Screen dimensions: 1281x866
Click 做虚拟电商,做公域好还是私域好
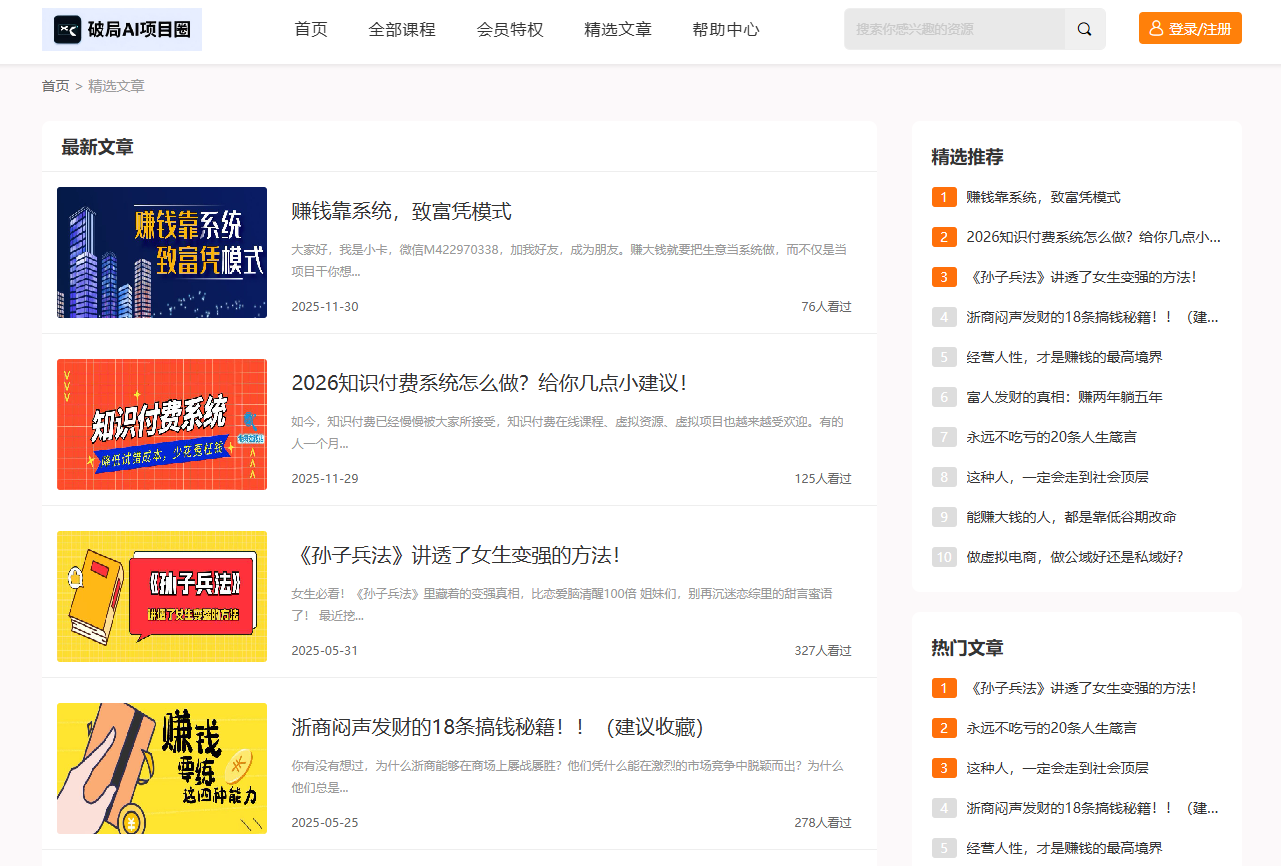[x=1075, y=557]
